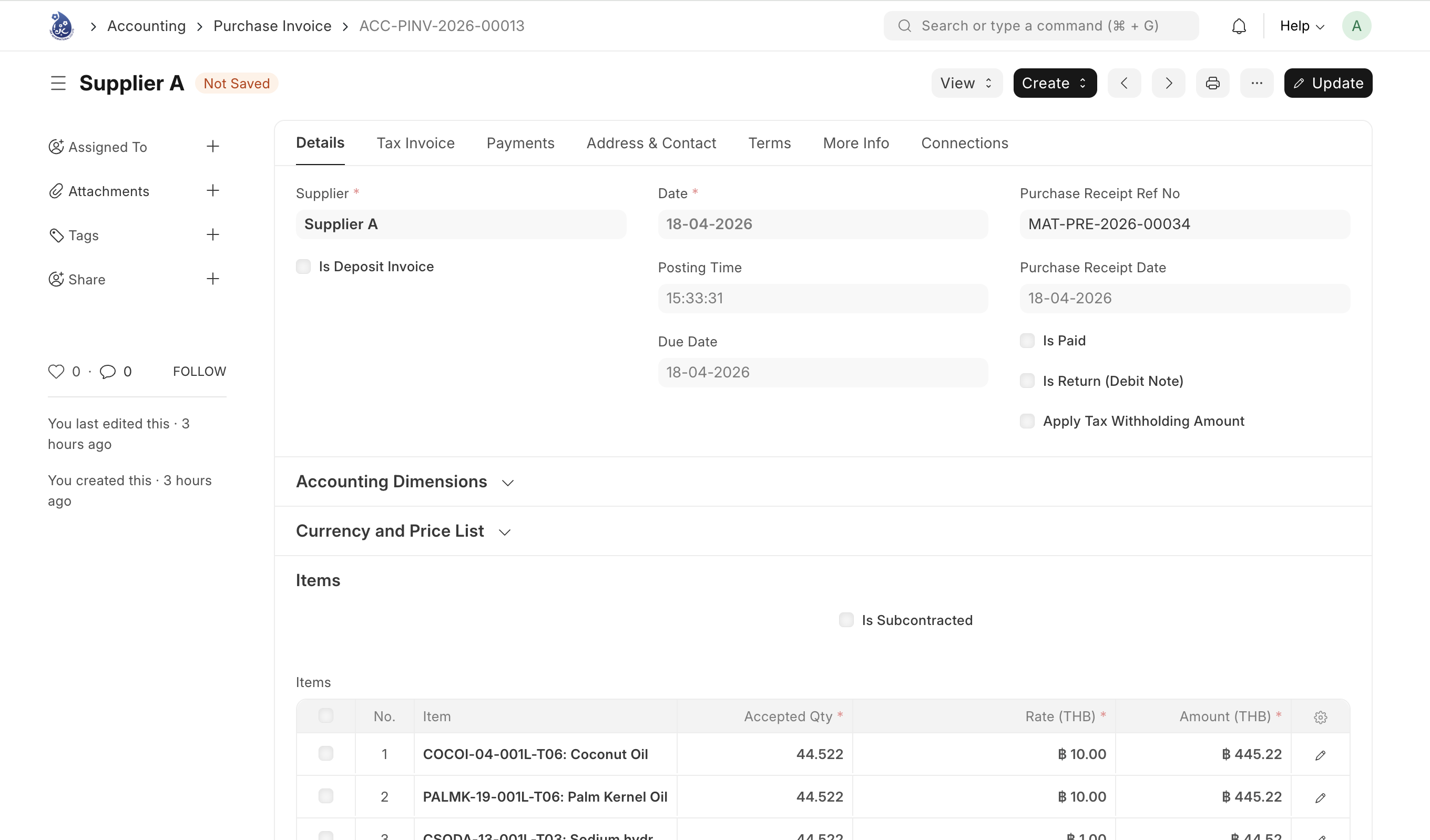Open the Terms tab
The height and width of the screenshot is (840, 1430).
(770, 143)
